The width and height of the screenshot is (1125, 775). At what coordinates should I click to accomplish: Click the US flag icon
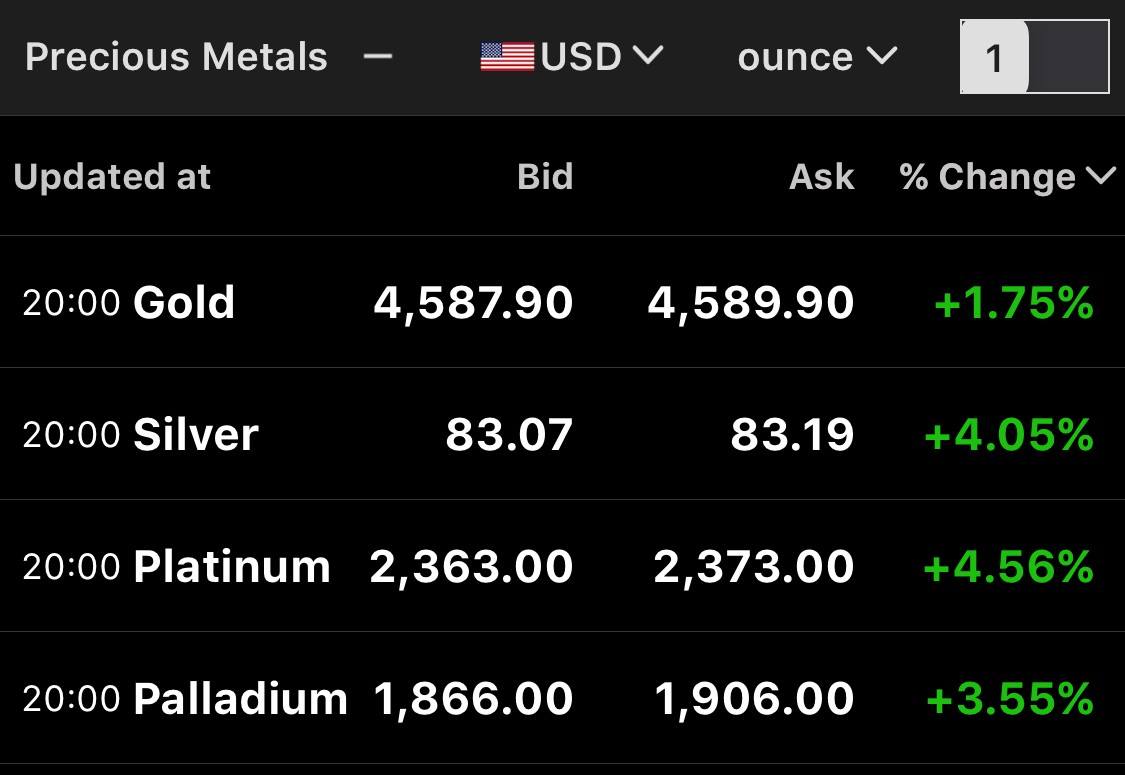click(x=507, y=57)
